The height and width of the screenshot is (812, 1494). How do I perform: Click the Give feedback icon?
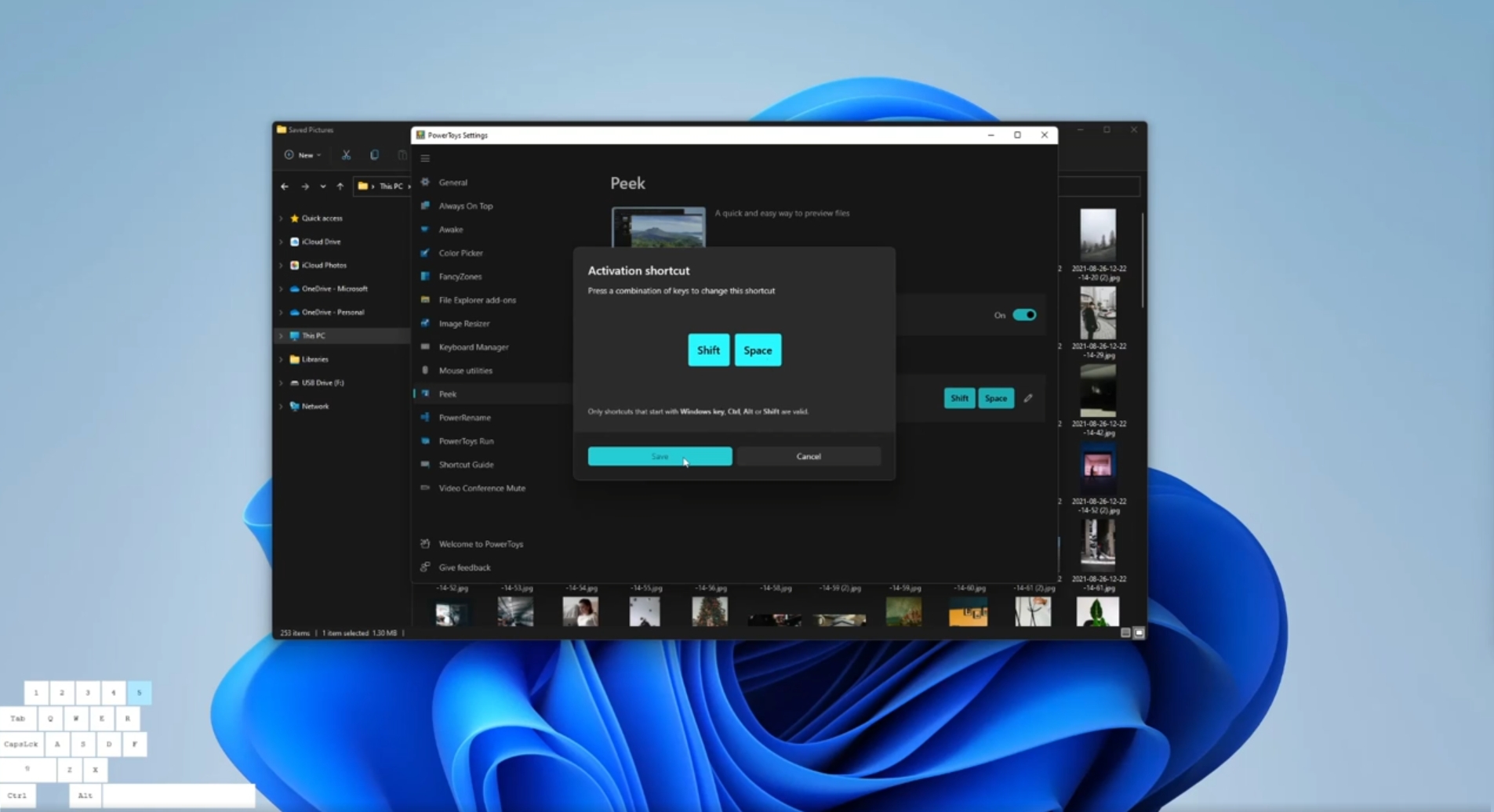tap(425, 567)
